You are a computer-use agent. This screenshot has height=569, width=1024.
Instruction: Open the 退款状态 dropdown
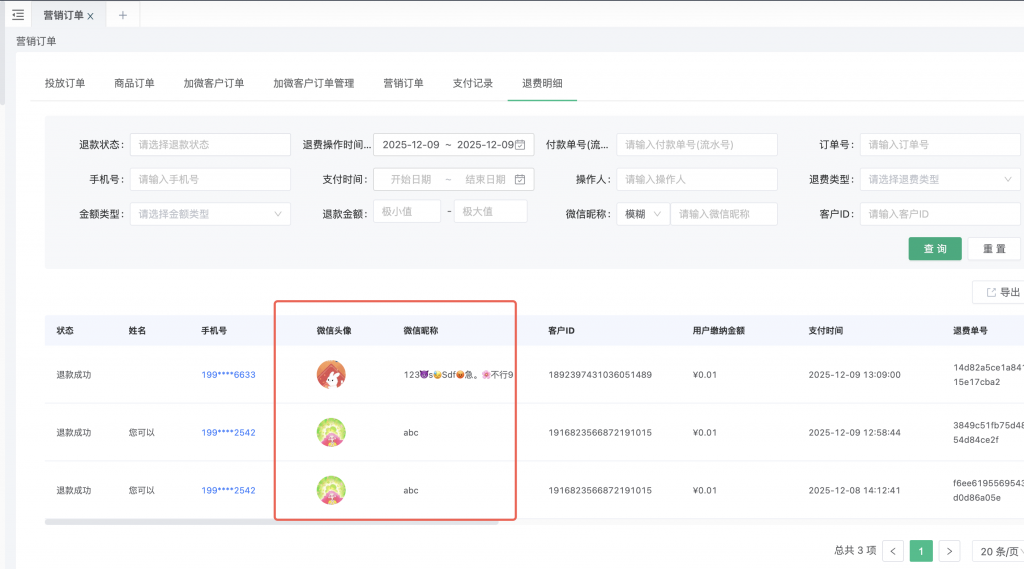click(x=210, y=144)
